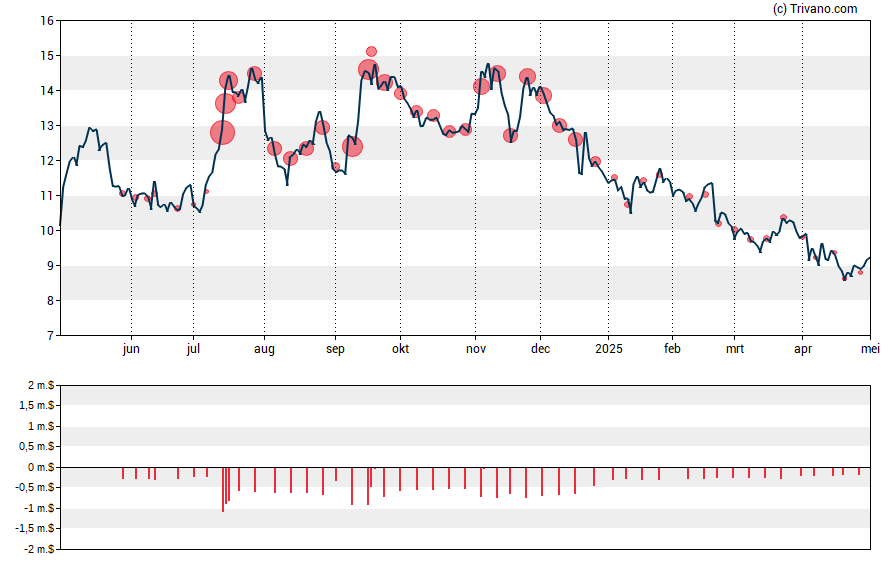Viewport: 888px width, 565px height.
Task: Click the 'nov' month label on axis
Action: pos(476,349)
